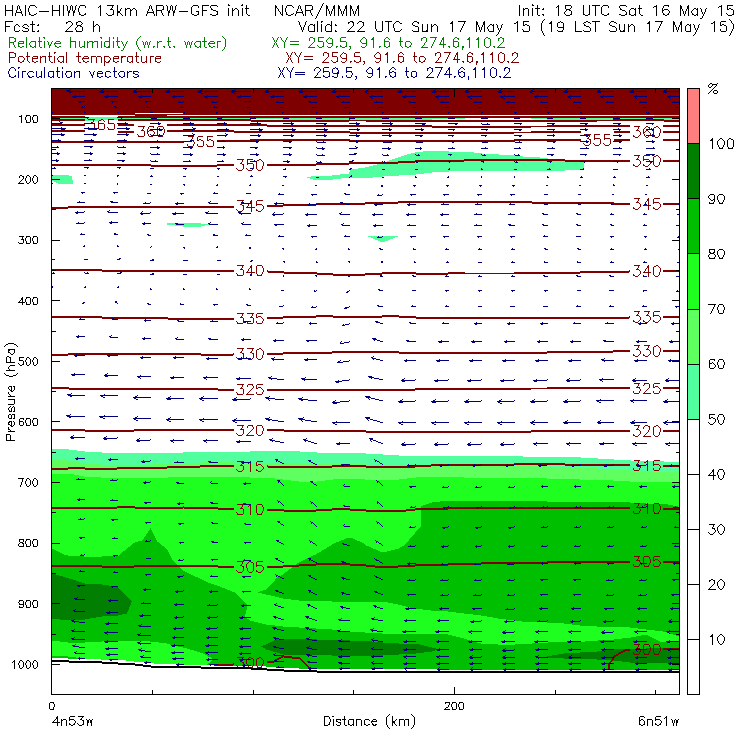Click the blue 'Circulation vectors' legend label
Image resolution: width=740 pixels, height=740 pixels.
[x=74, y=73]
